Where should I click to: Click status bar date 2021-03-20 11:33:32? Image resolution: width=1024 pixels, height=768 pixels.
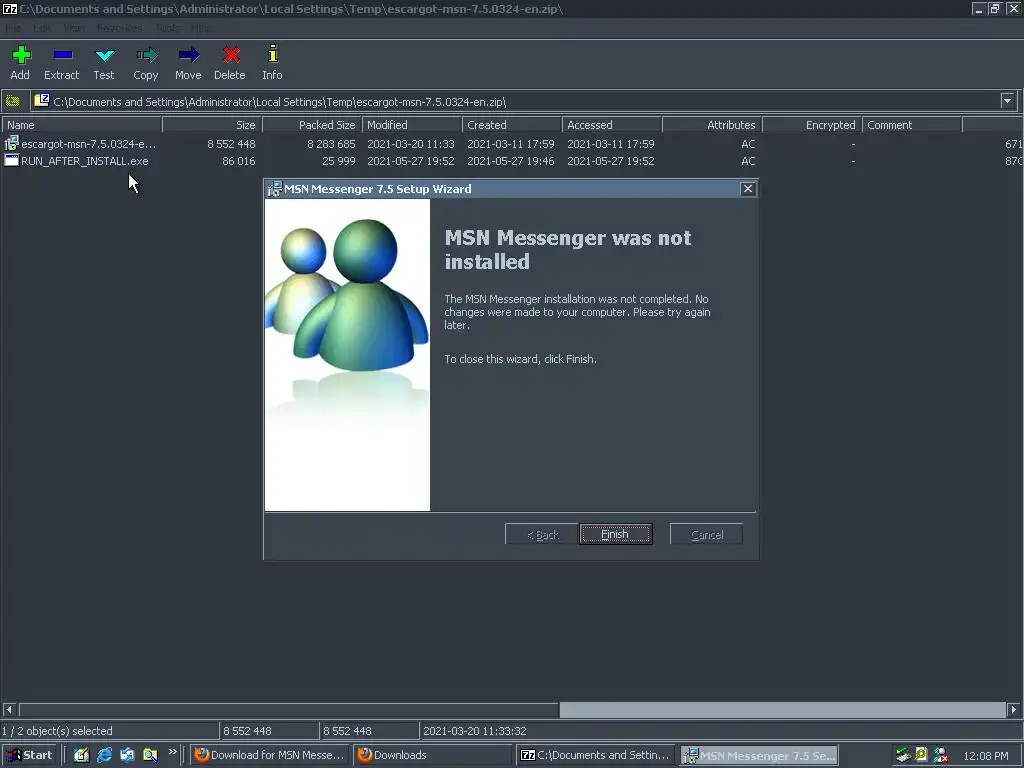(475, 731)
